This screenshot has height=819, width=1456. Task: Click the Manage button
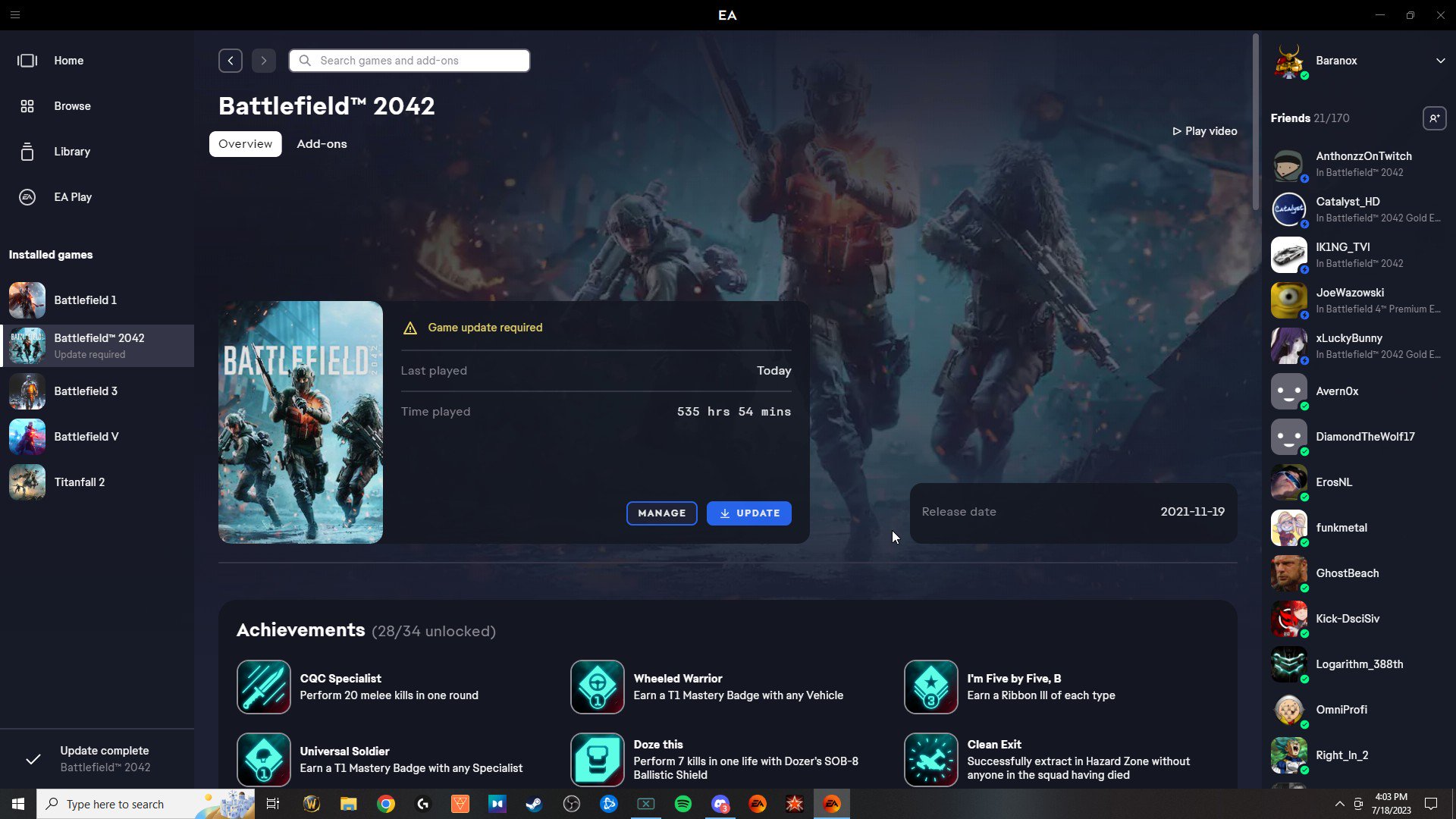661,513
